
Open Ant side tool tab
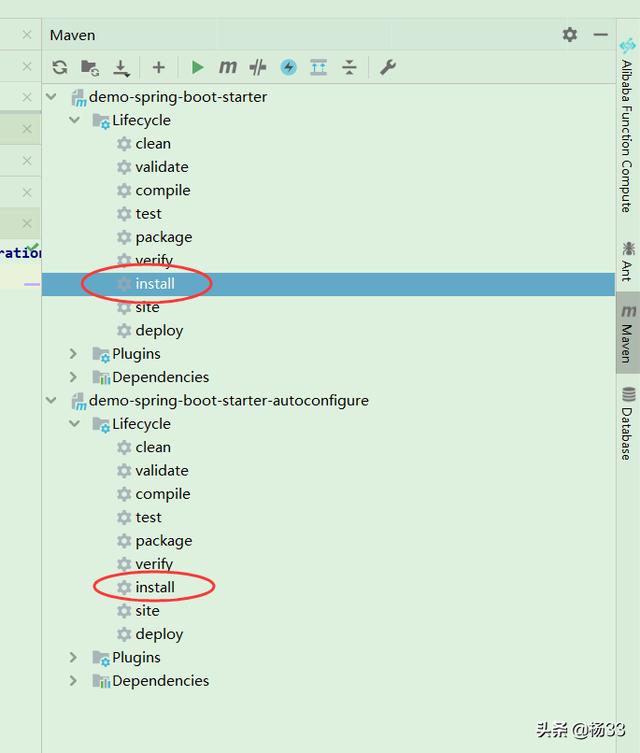coord(627,262)
